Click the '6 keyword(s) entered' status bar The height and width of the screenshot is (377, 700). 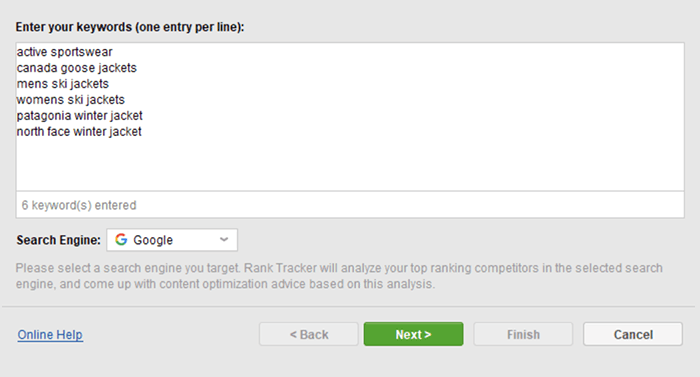tap(350, 205)
